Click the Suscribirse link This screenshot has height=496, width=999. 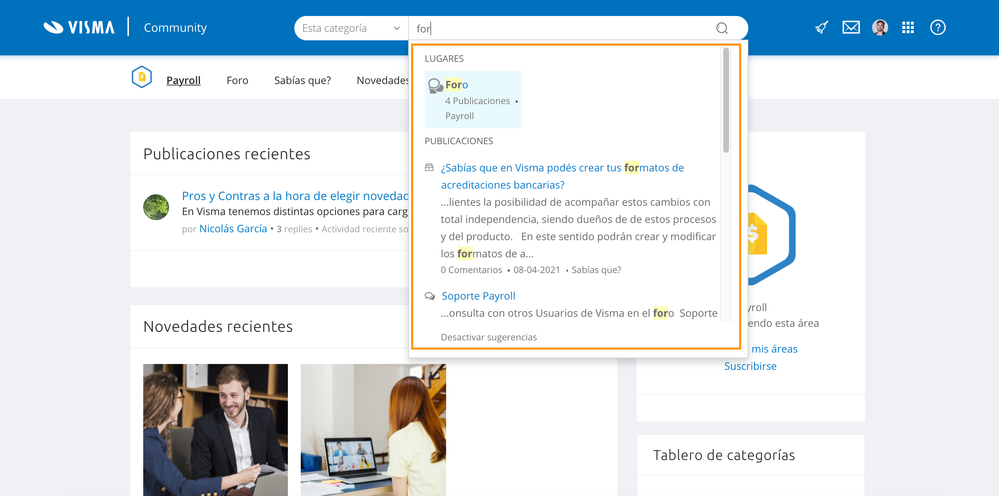tap(751, 366)
